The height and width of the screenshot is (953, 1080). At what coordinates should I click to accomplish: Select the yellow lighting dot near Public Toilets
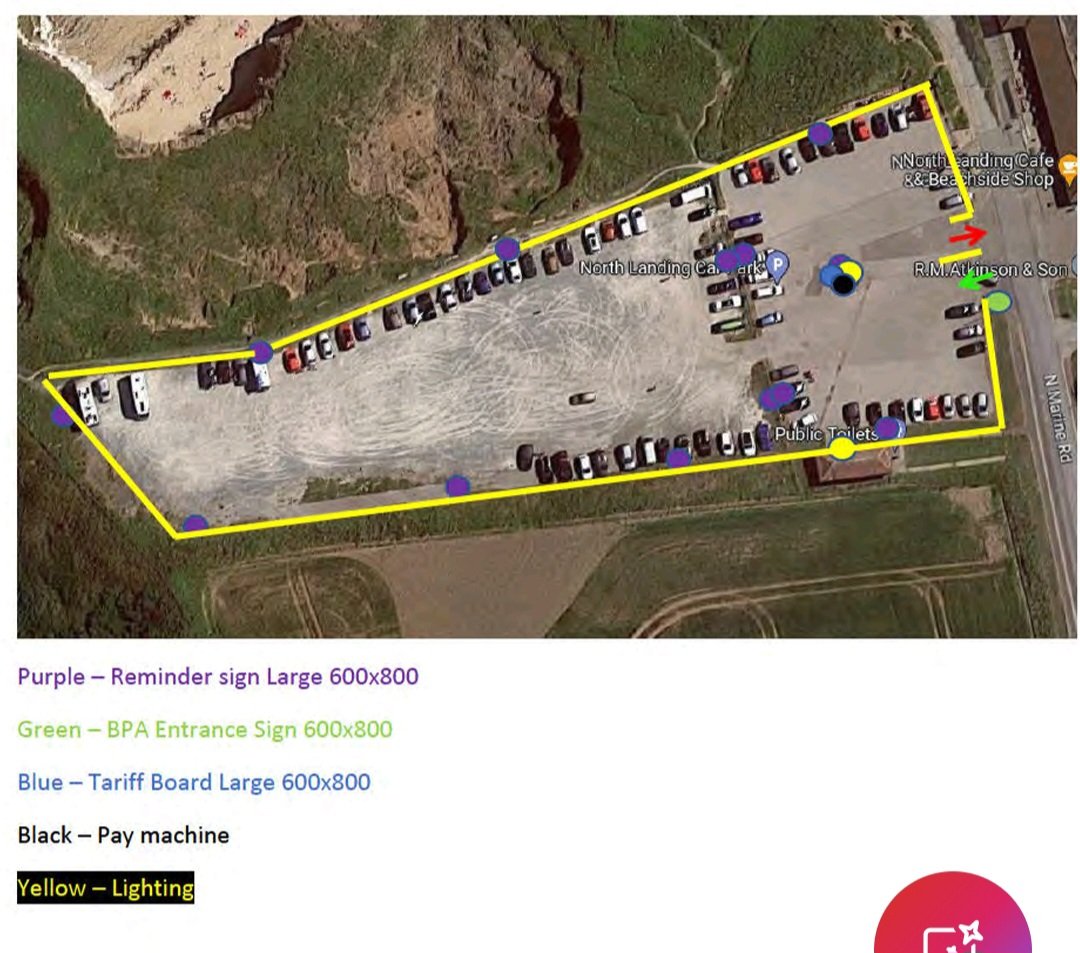842,449
